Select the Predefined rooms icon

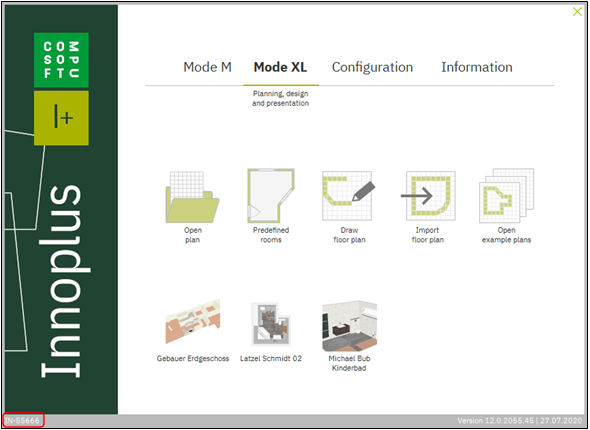tap(271, 196)
